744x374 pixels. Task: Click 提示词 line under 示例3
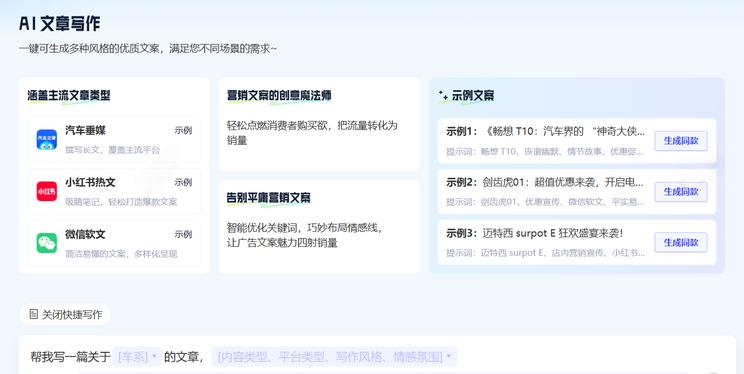coord(545,253)
